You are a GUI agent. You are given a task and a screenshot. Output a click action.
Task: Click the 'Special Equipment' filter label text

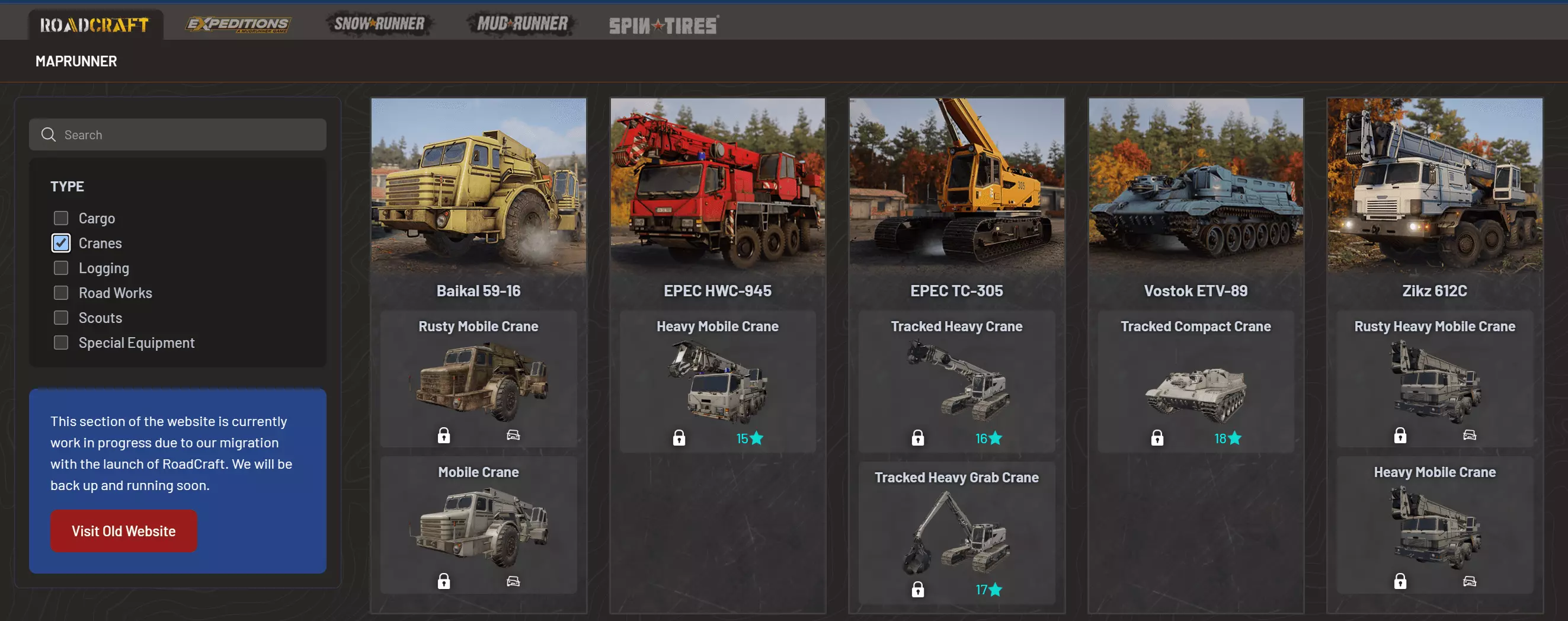(x=137, y=342)
